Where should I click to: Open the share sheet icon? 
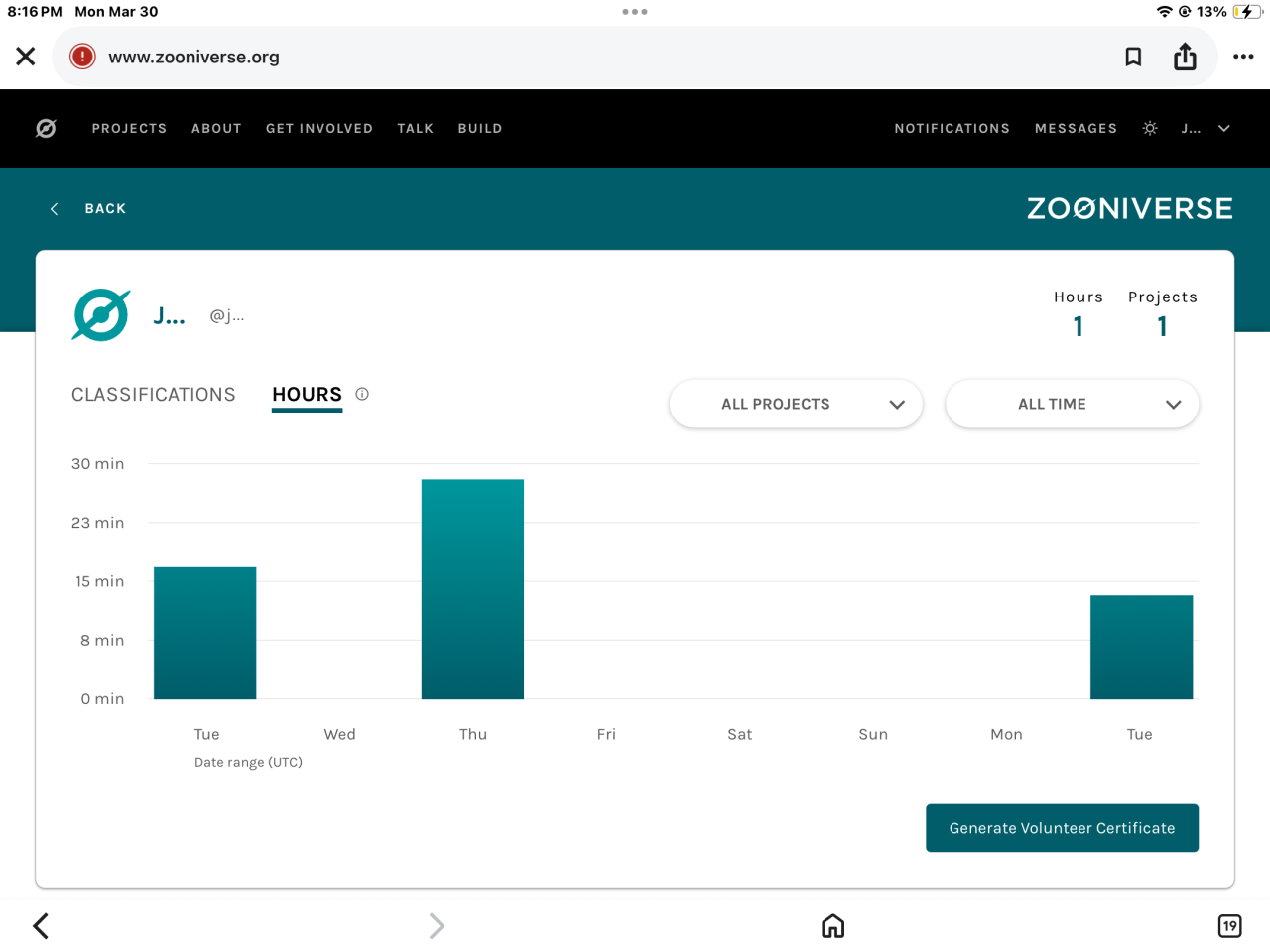[x=1185, y=57]
